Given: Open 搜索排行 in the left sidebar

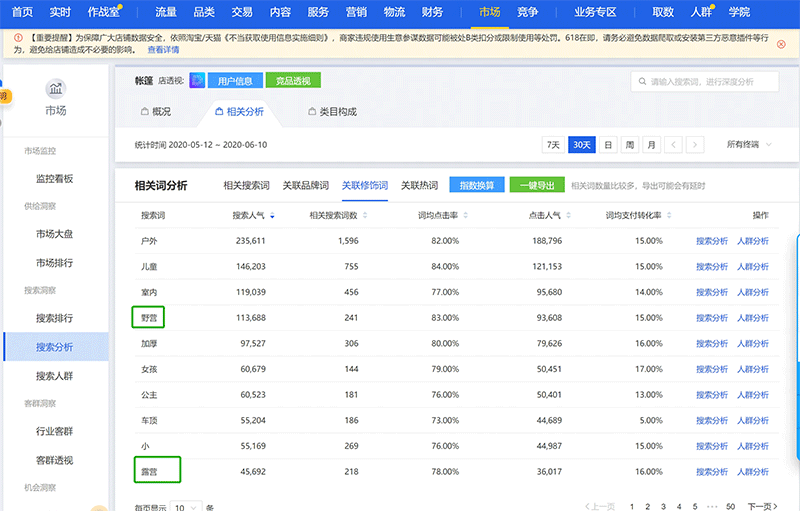Looking at the screenshot, I should [x=54, y=317].
